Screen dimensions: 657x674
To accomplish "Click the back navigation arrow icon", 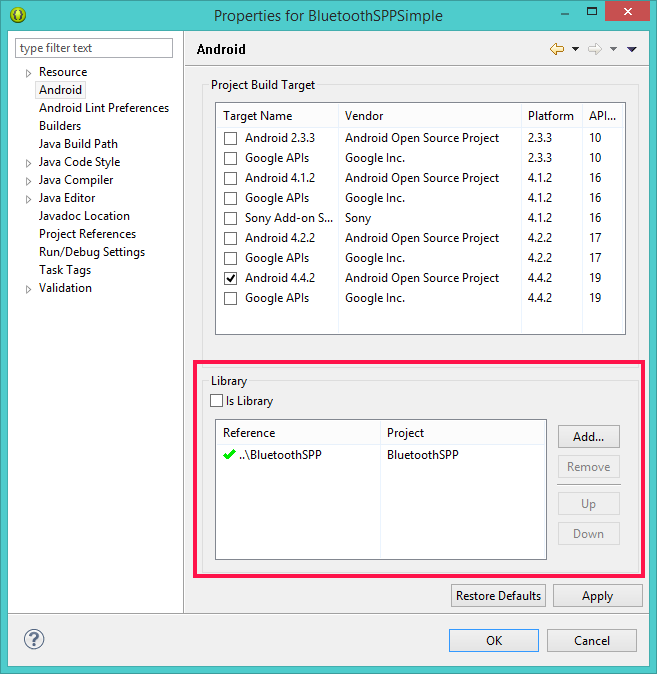I will 557,49.
